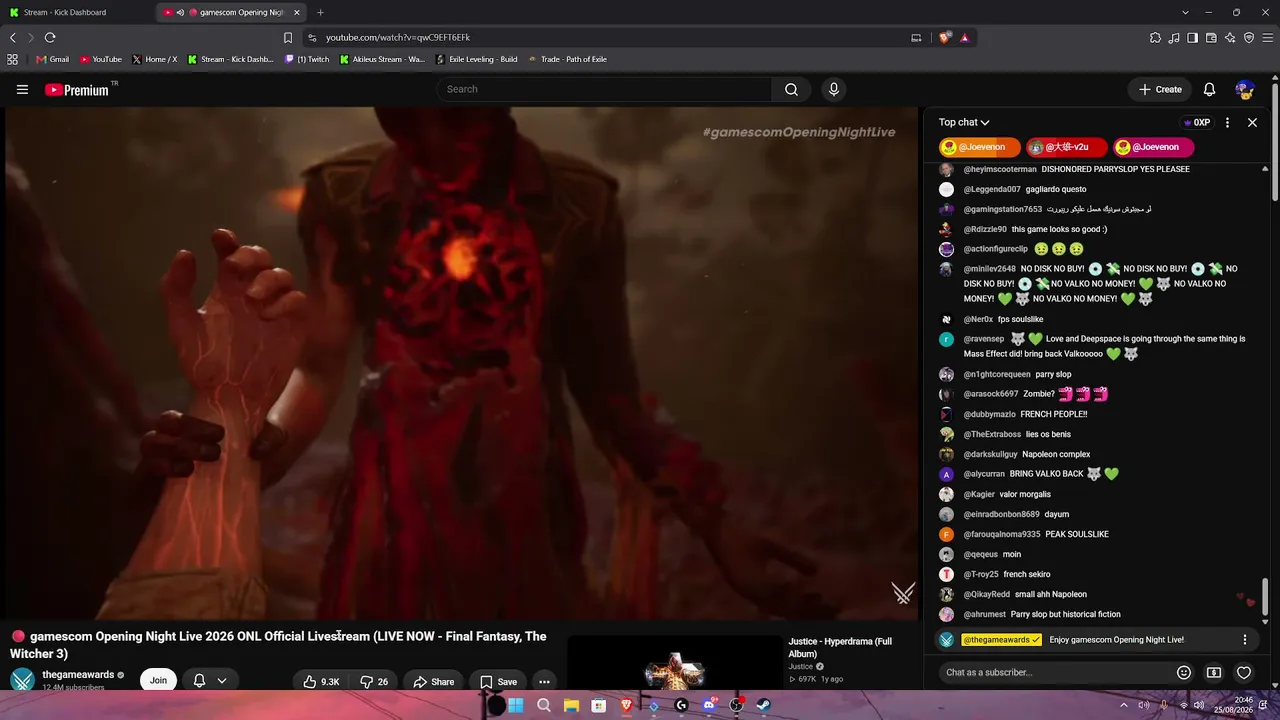Screen dimensions: 1280x720
Task: Close the live chat panel
Action: [1252, 122]
